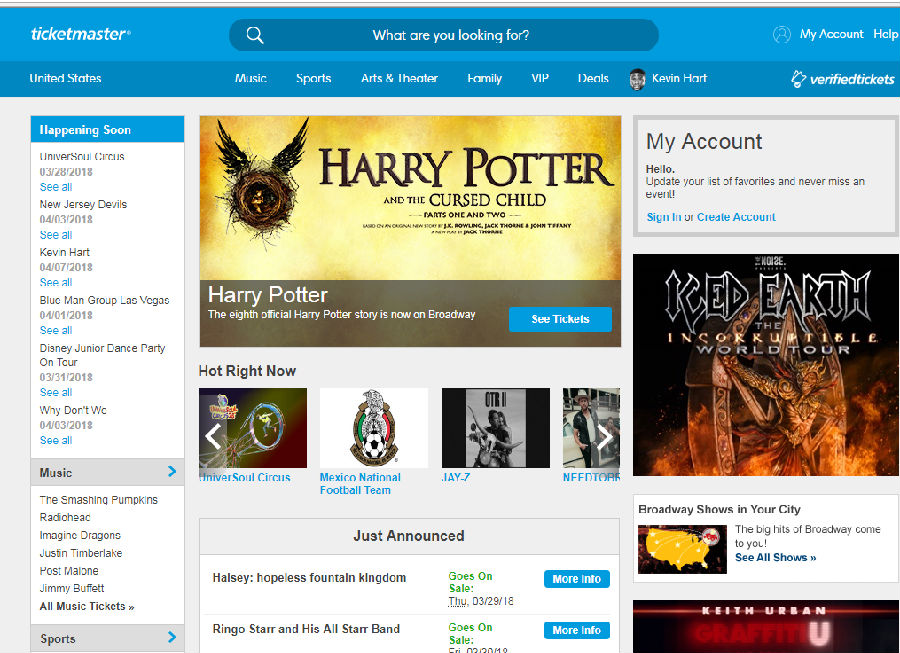Open Justin Timberlake in Music list
This screenshot has width=900, height=653.
[x=81, y=553]
